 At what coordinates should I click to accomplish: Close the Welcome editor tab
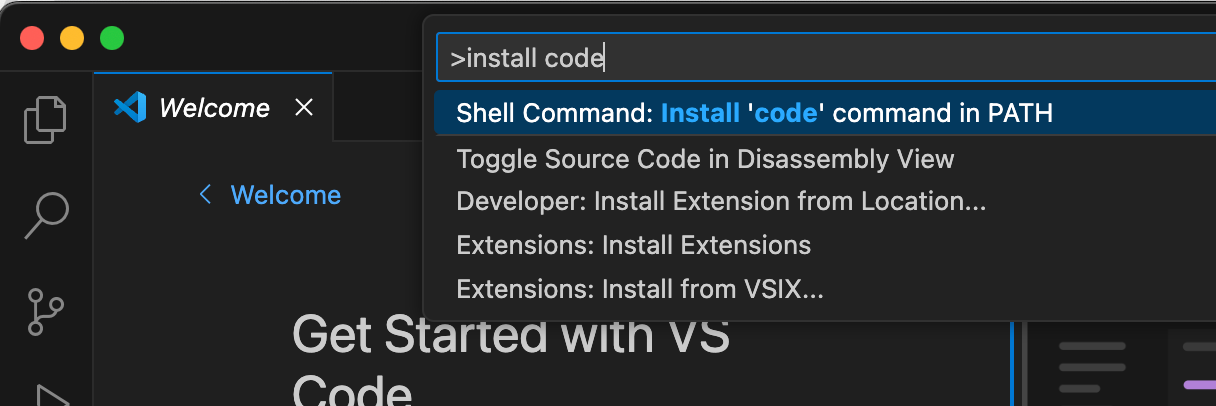[304, 107]
